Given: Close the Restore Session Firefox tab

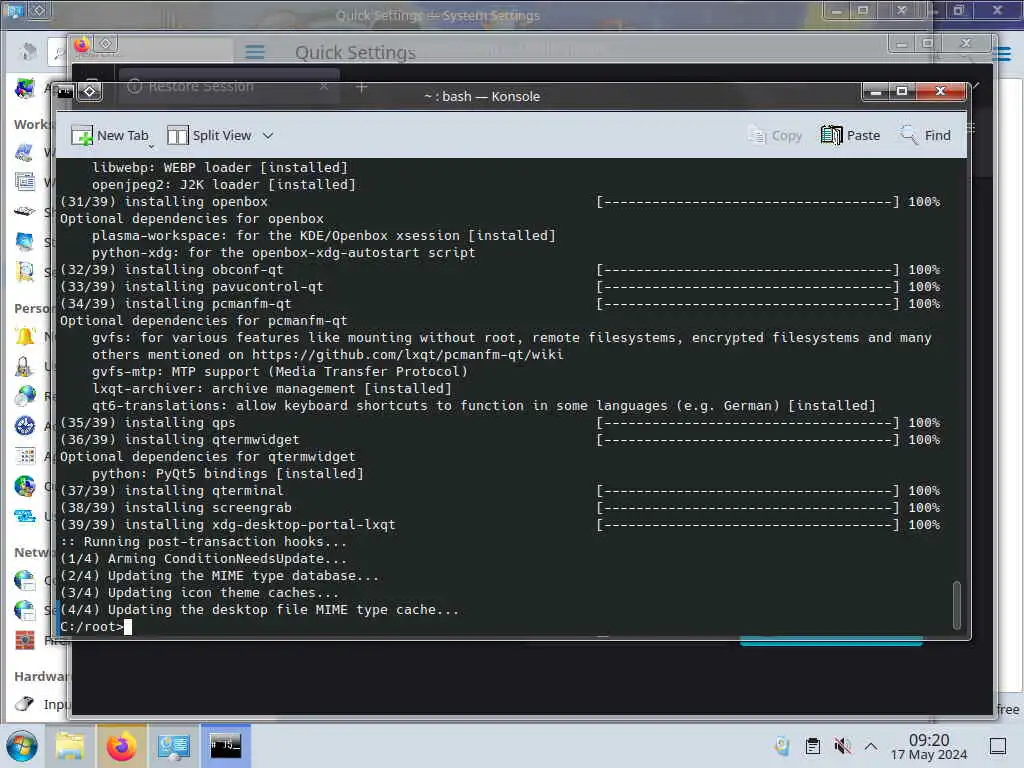Looking at the screenshot, I should pyautogui.click(x=324, y=86).
